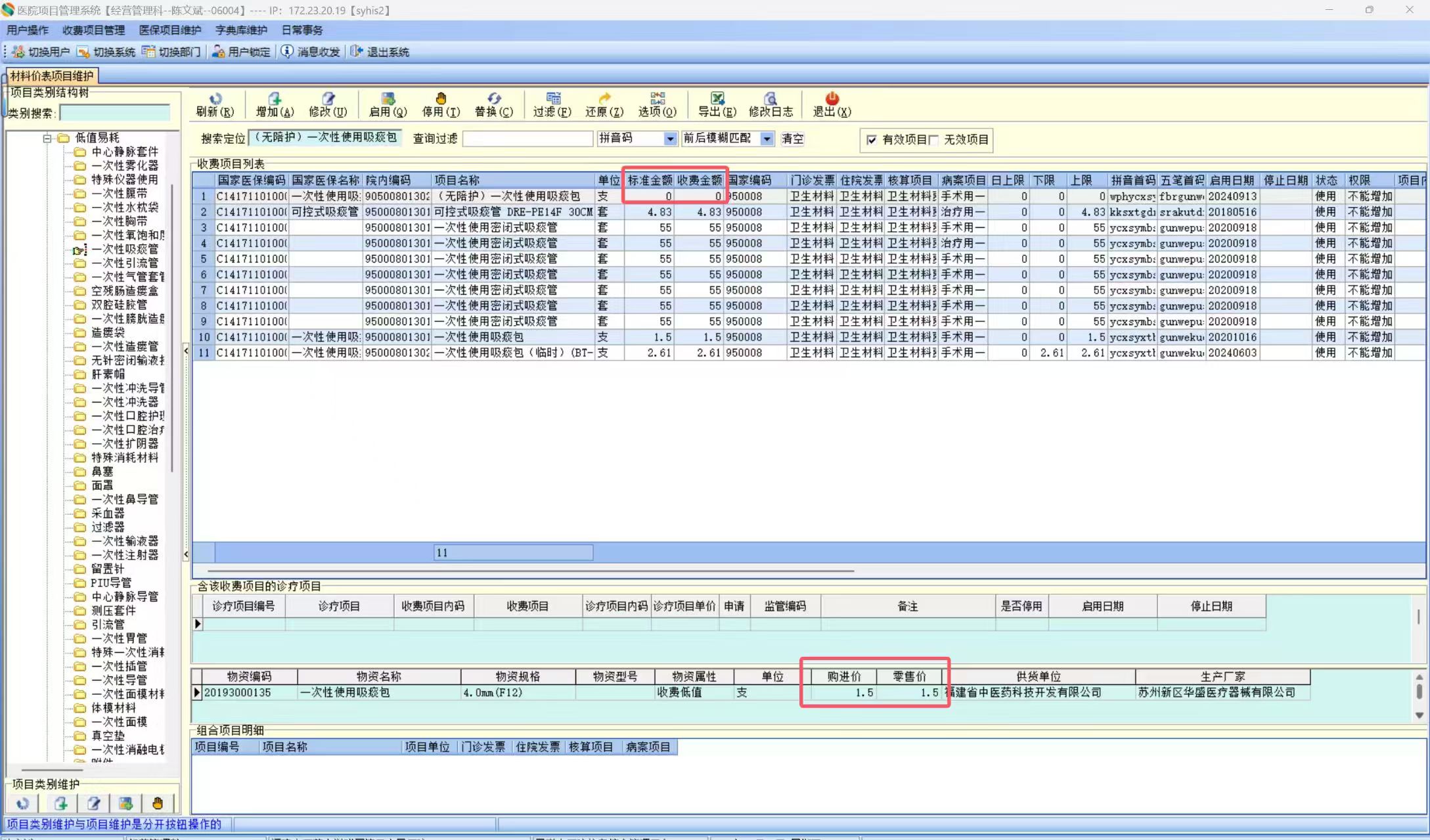
Task: Open the 拼音码 dropdown list
Action: tap(669, 139)
